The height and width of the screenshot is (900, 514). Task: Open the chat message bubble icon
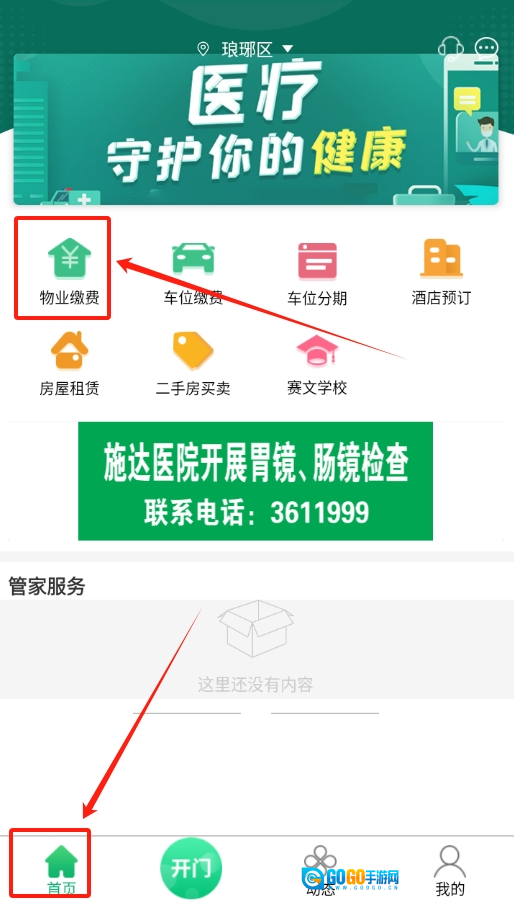[486, 48]
